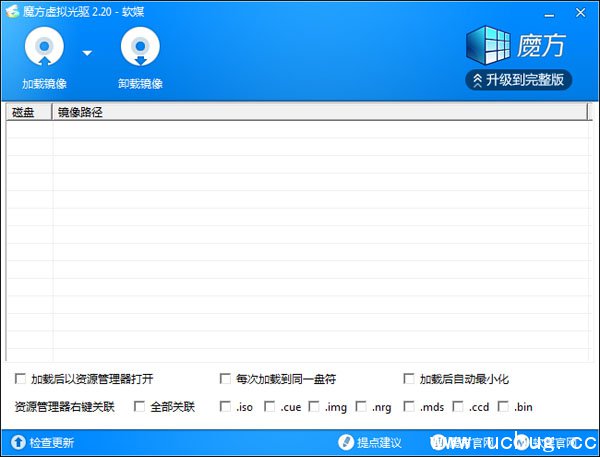Viewport: 600px width, 457px height.
Task: Expand the dropdown arrow next to 加载镜像
Action: tap(87, 53)
